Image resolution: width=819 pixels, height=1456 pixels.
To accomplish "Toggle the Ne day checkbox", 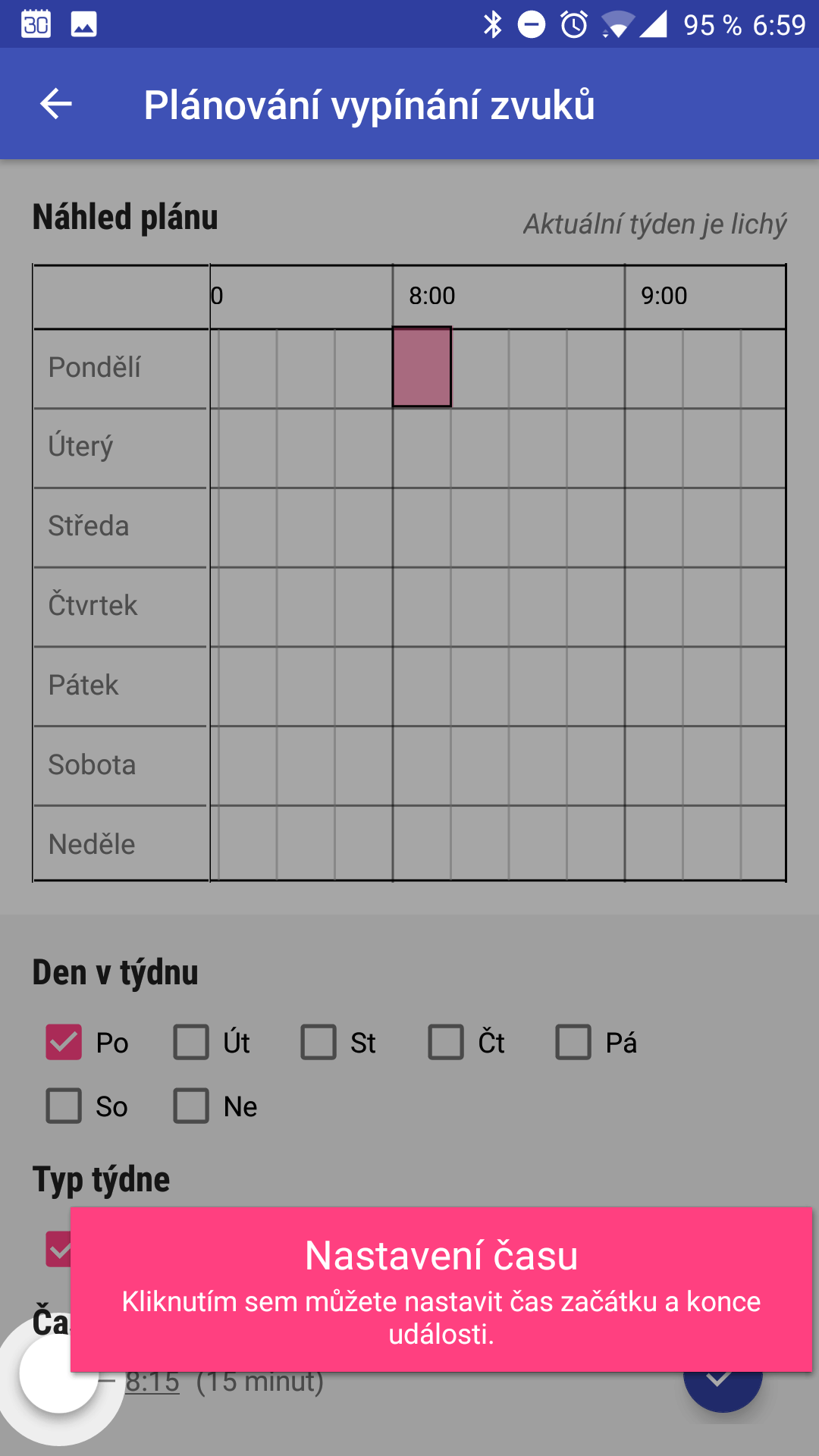I will [191, 1106].
